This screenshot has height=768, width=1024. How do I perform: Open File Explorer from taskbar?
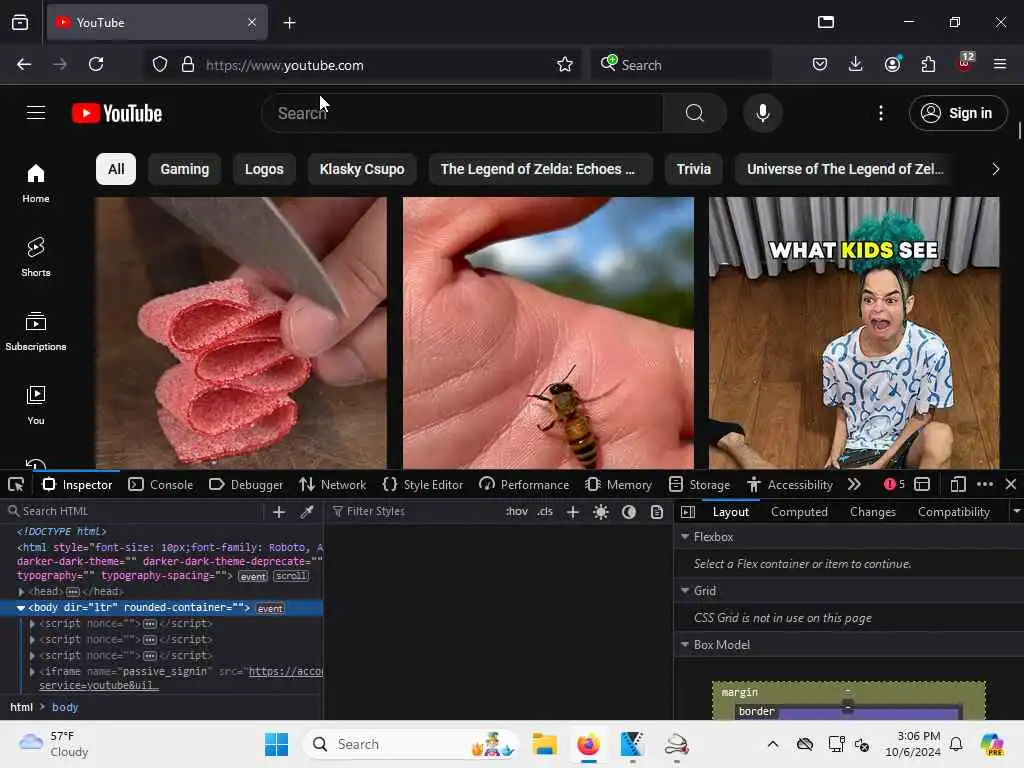(x=544, y=744)
